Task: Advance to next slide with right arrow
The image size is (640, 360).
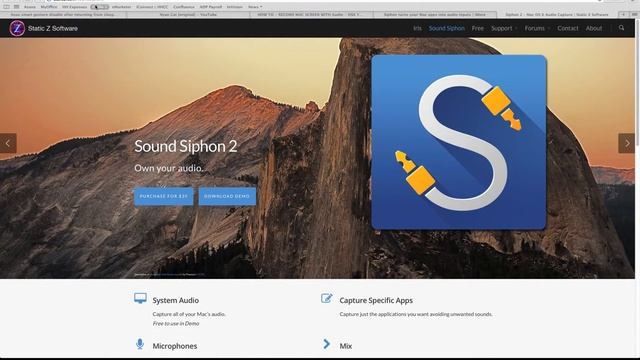Action: coord(627,143)
